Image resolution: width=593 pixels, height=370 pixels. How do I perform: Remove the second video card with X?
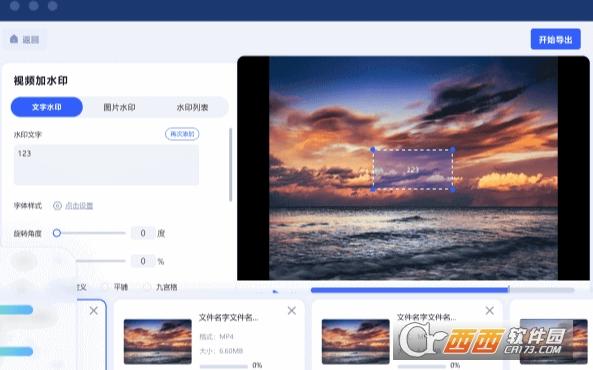click(292, 311)
